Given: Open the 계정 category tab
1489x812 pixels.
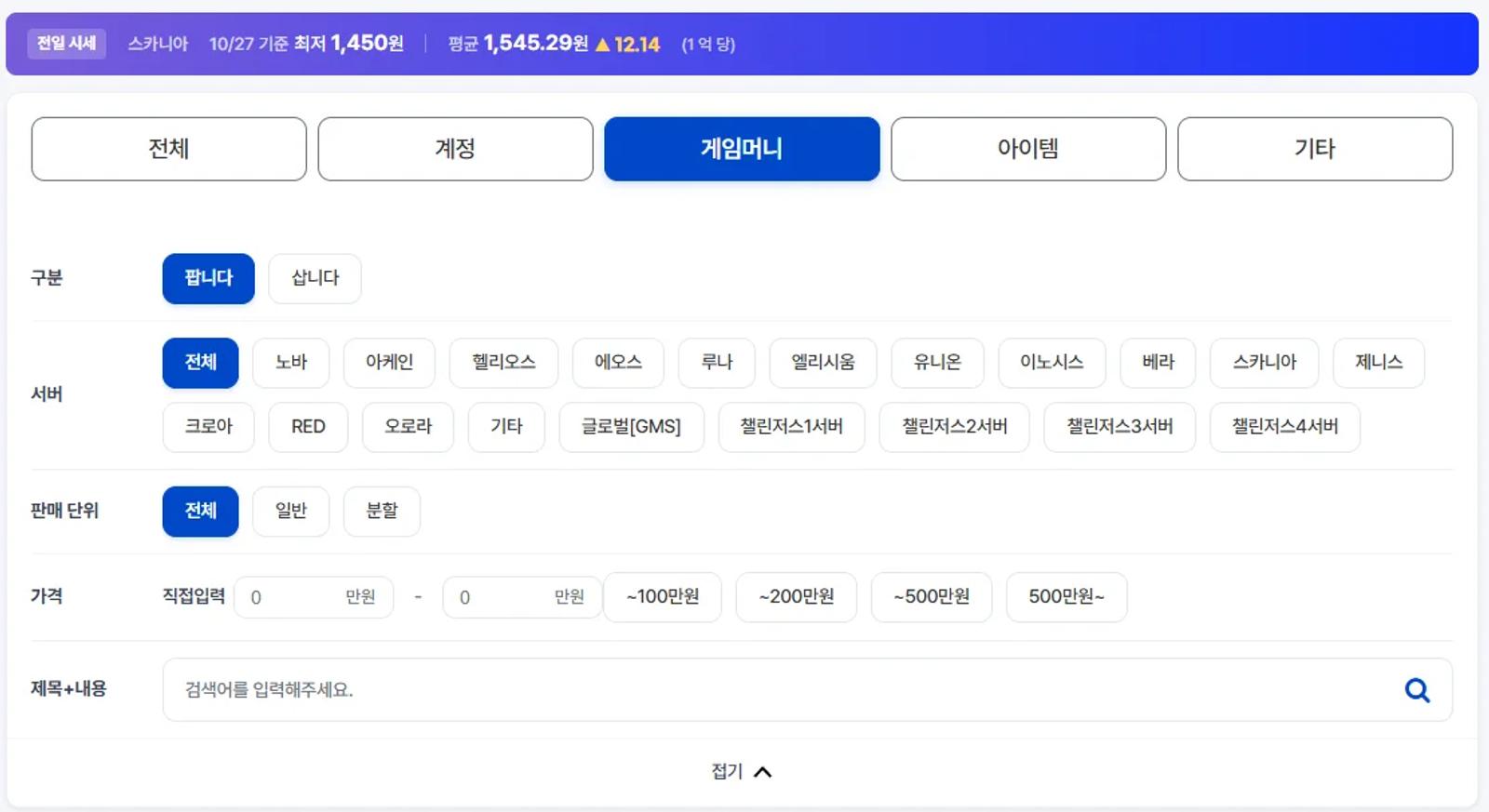Looking at the screenshot, I should pos(455,149).
